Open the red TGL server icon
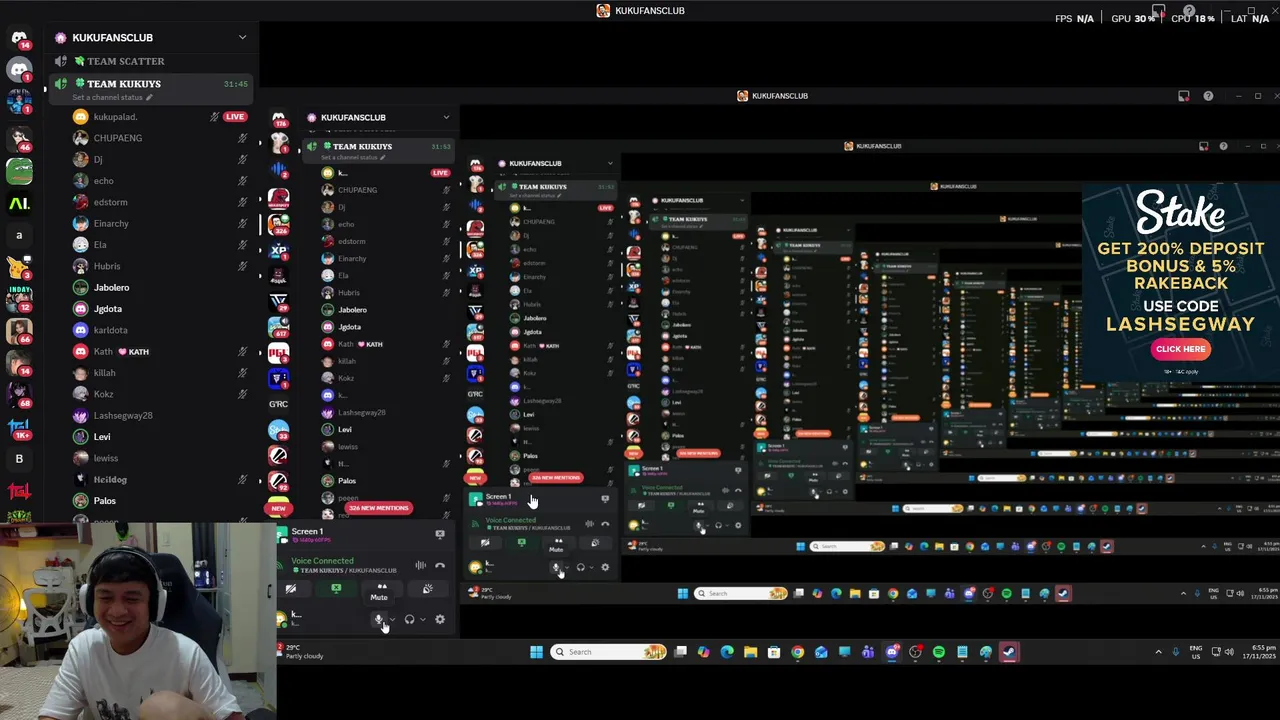Screen dimensions: 1280x720 19,491
